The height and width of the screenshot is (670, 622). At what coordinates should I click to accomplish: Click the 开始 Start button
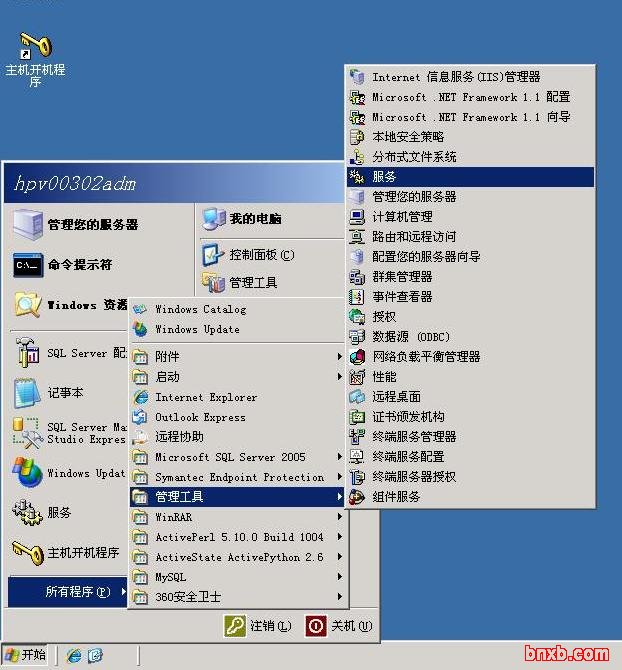[25, 656]
